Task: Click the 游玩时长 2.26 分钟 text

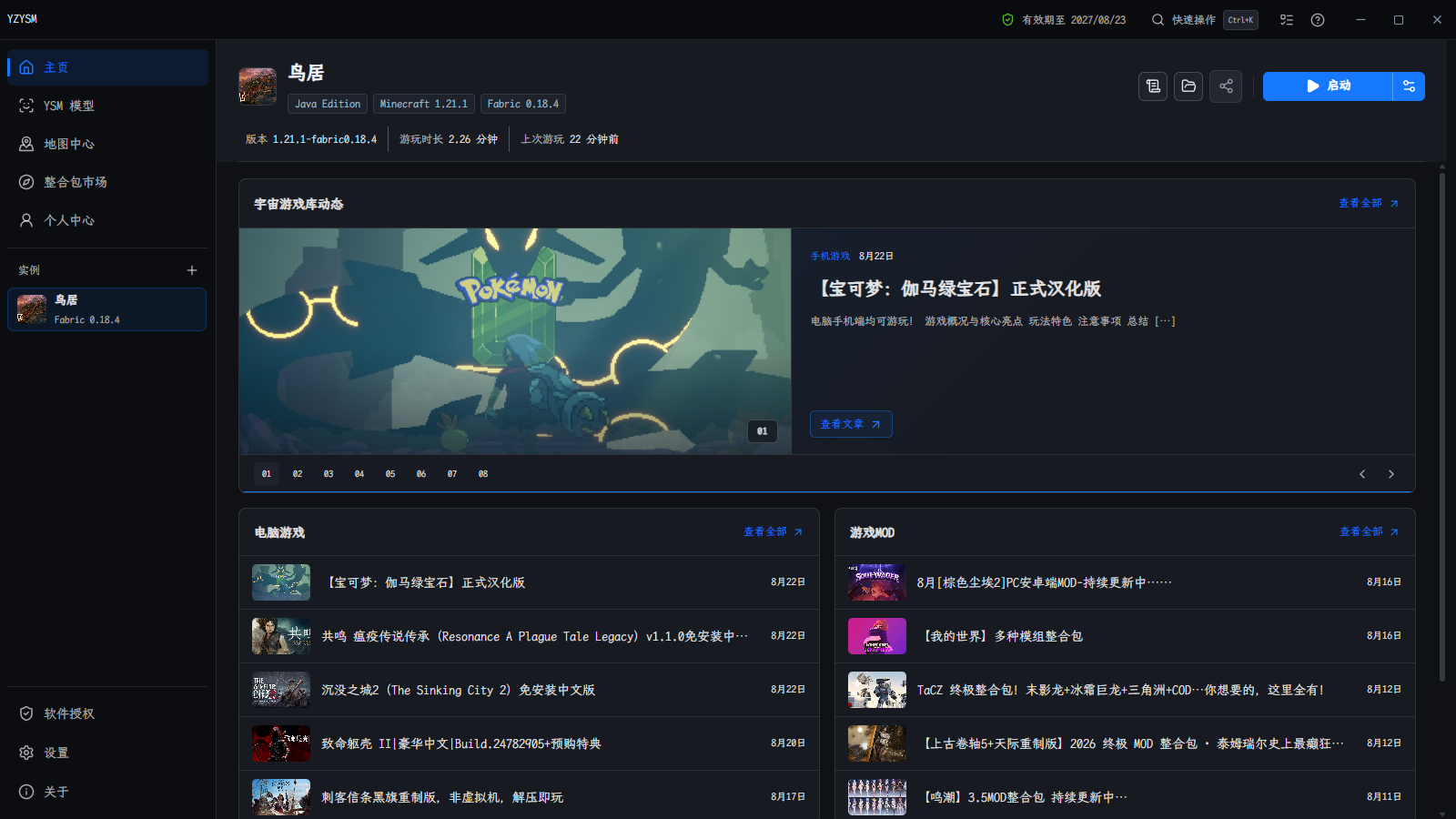Action: (x=449, y=139)
